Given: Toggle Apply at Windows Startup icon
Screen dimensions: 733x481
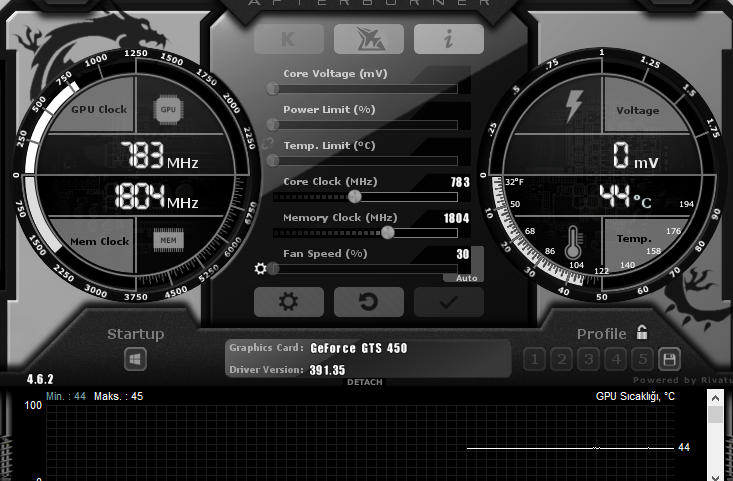Looking at the screenshot, I should [x=136, y=359].
